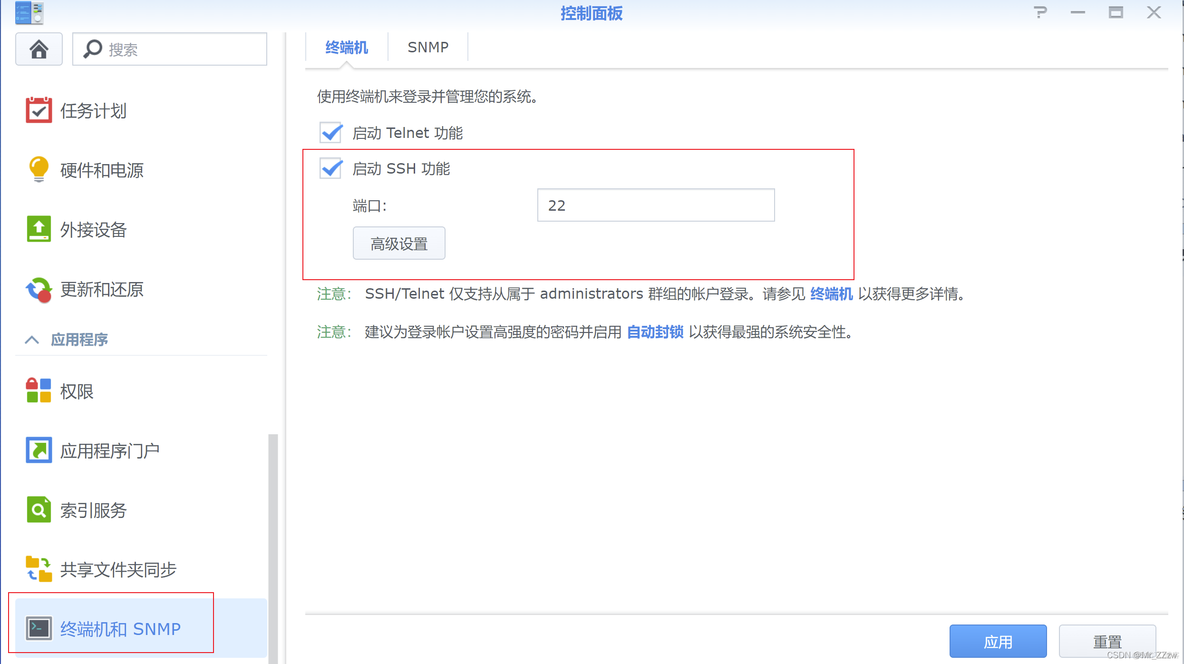Minimize the control panel window

point(1078,12)
